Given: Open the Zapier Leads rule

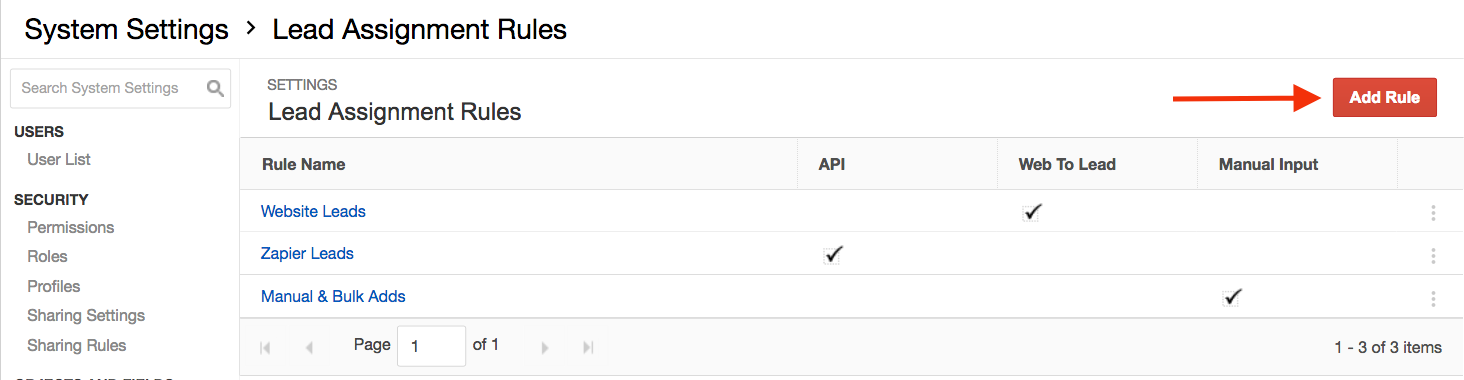Looking at the screenshot, I should pyautogui.click(x=307, y=253).
